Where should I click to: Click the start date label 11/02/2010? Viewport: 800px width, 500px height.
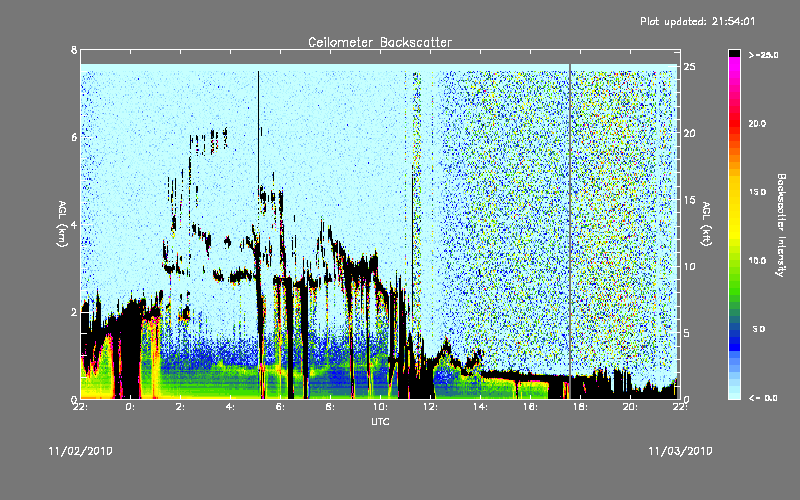[81, 451]
